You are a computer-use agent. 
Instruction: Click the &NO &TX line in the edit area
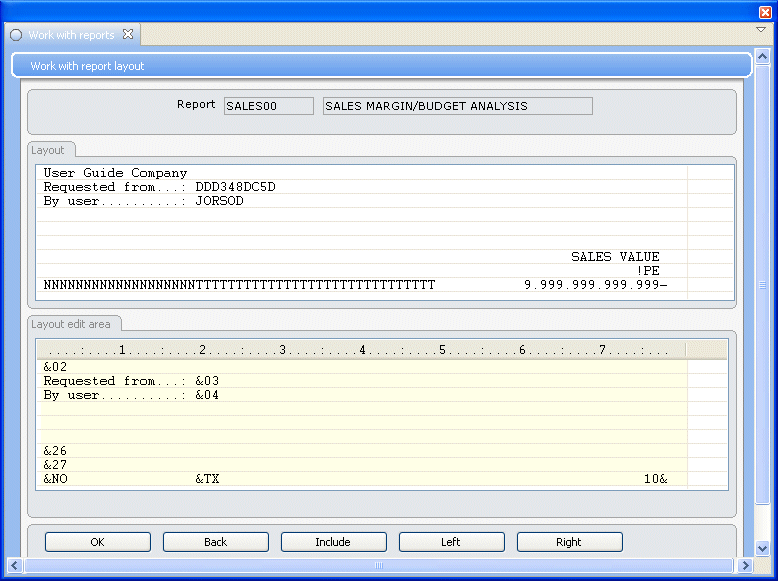pyautogui.click(x=360, y=479)
